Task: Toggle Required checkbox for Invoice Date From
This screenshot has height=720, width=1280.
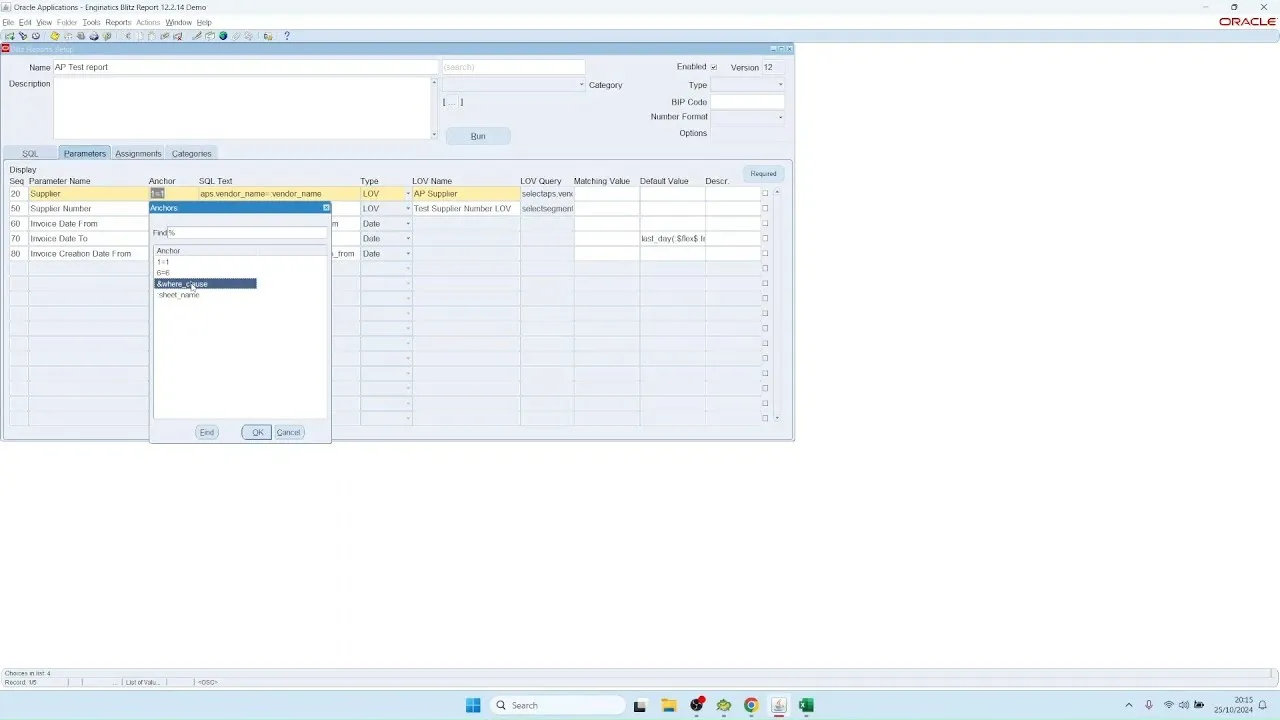Action: pos(766,224)
